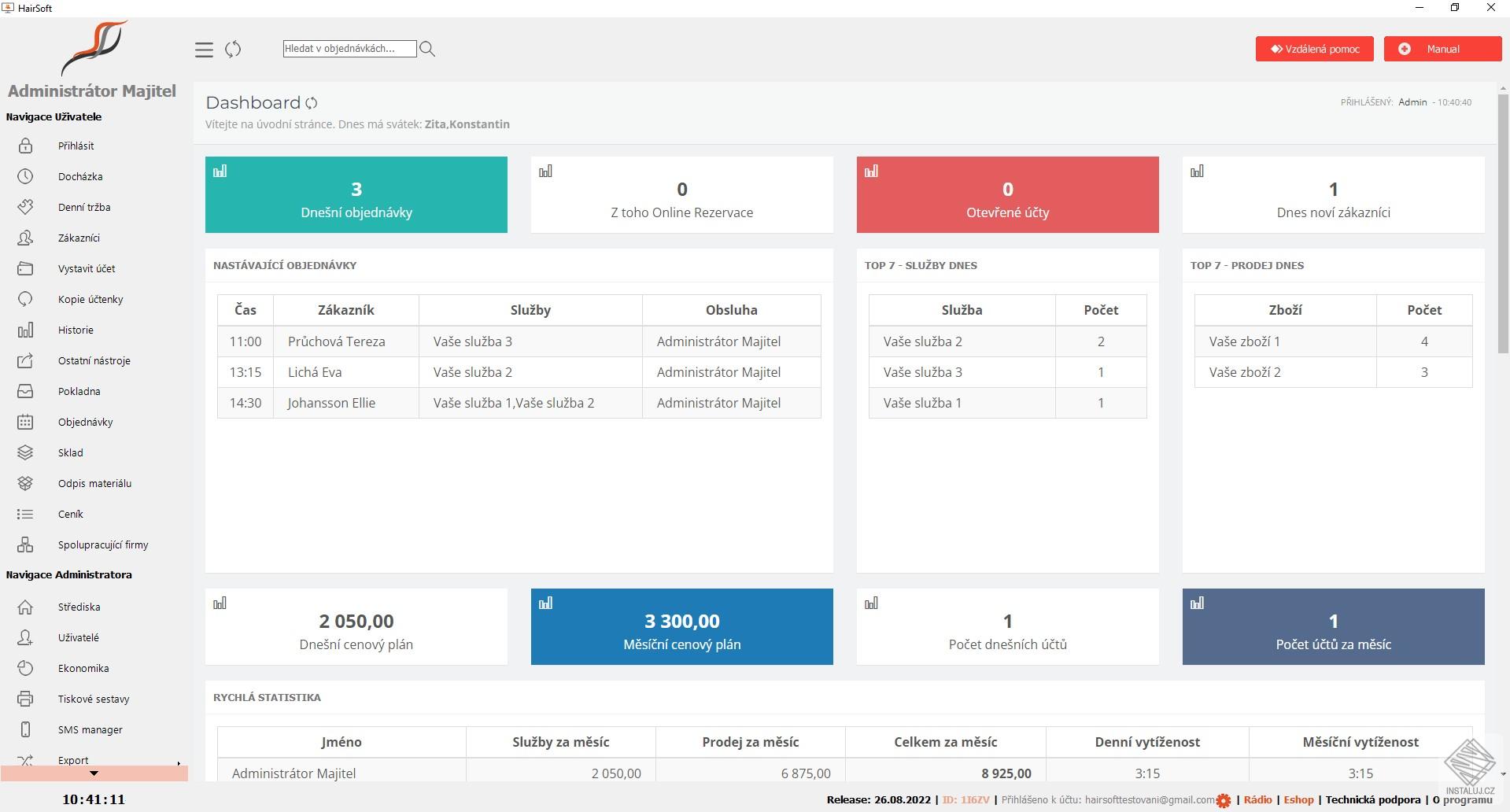Click the hamburger menu icon
The height and width of the screenshot is (812, 1510).
(204, 50)
